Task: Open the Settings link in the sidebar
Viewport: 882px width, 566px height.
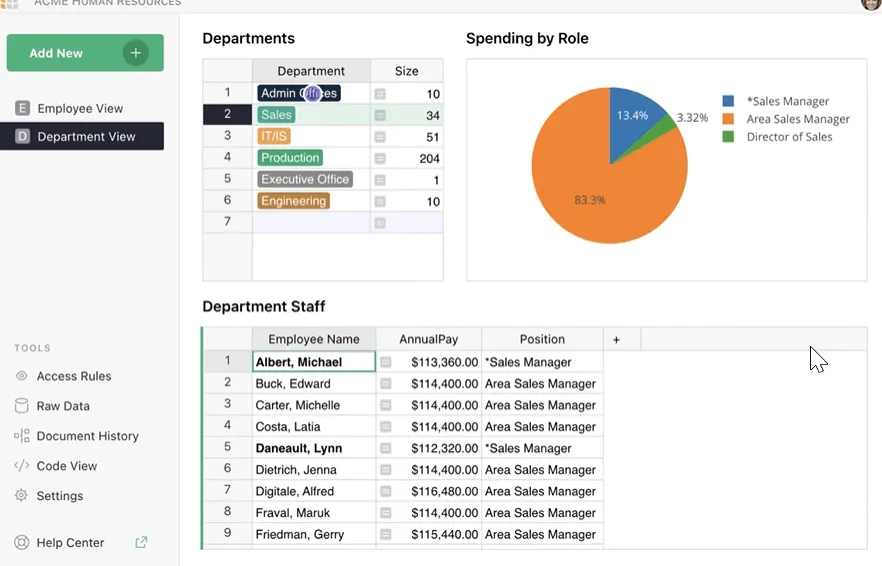Action: pos(60,496)
